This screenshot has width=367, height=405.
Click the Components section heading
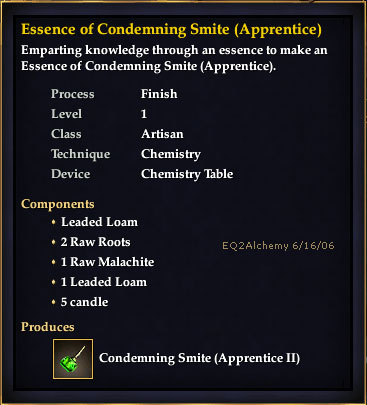[x=58, y=204]
